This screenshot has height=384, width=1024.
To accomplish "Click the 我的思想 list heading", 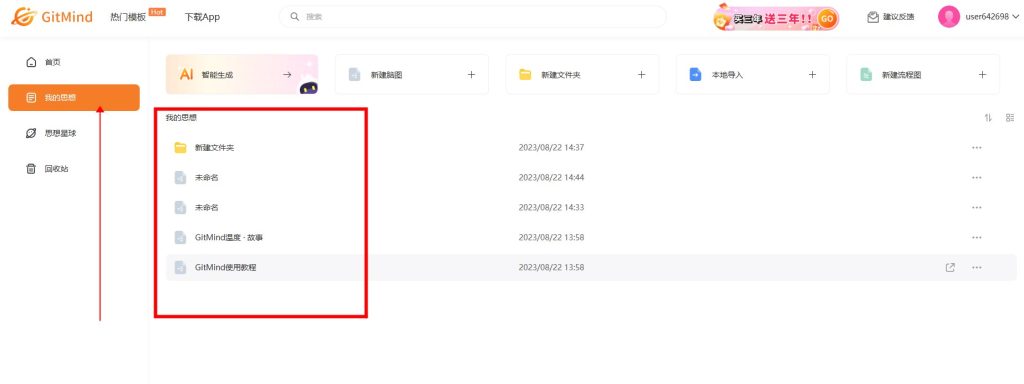I will pyautogui.click(x=181, y=118).
